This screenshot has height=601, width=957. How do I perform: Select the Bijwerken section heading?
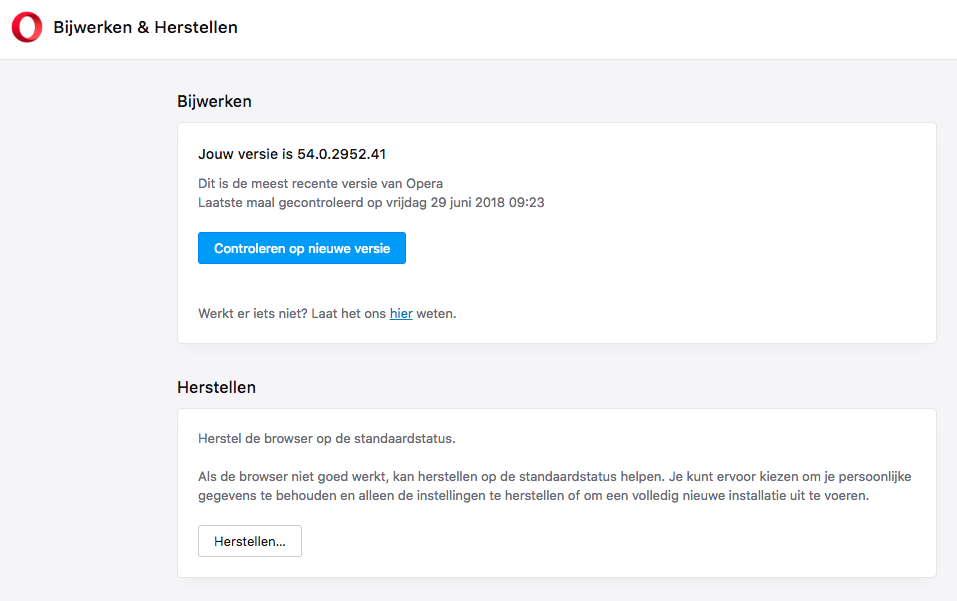coord(214,101)
